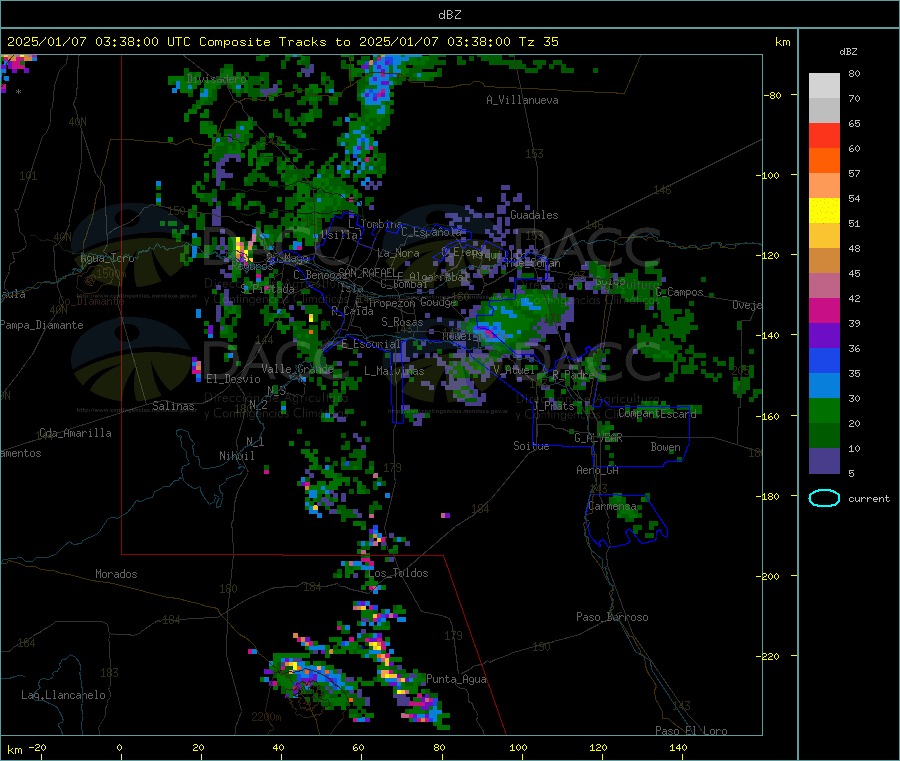Click the 'CompantEscard' label
The width and height of the screenshot is (900, 761).
[x=657, y=413]
